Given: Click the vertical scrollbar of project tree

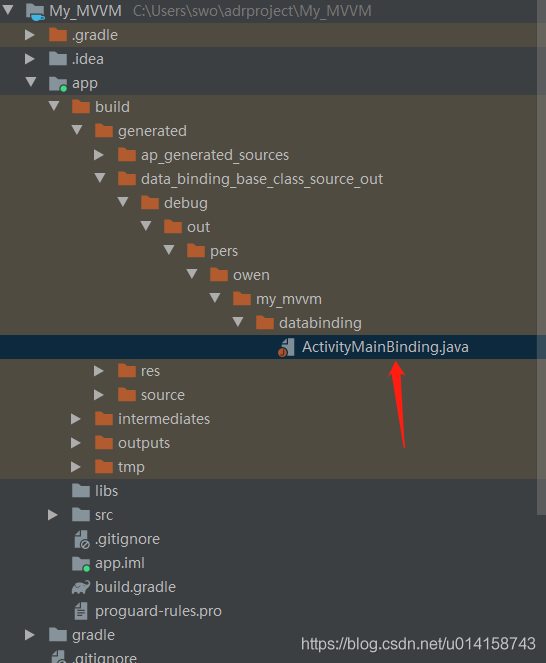Looking at the screenshot, I should point(541,258).
